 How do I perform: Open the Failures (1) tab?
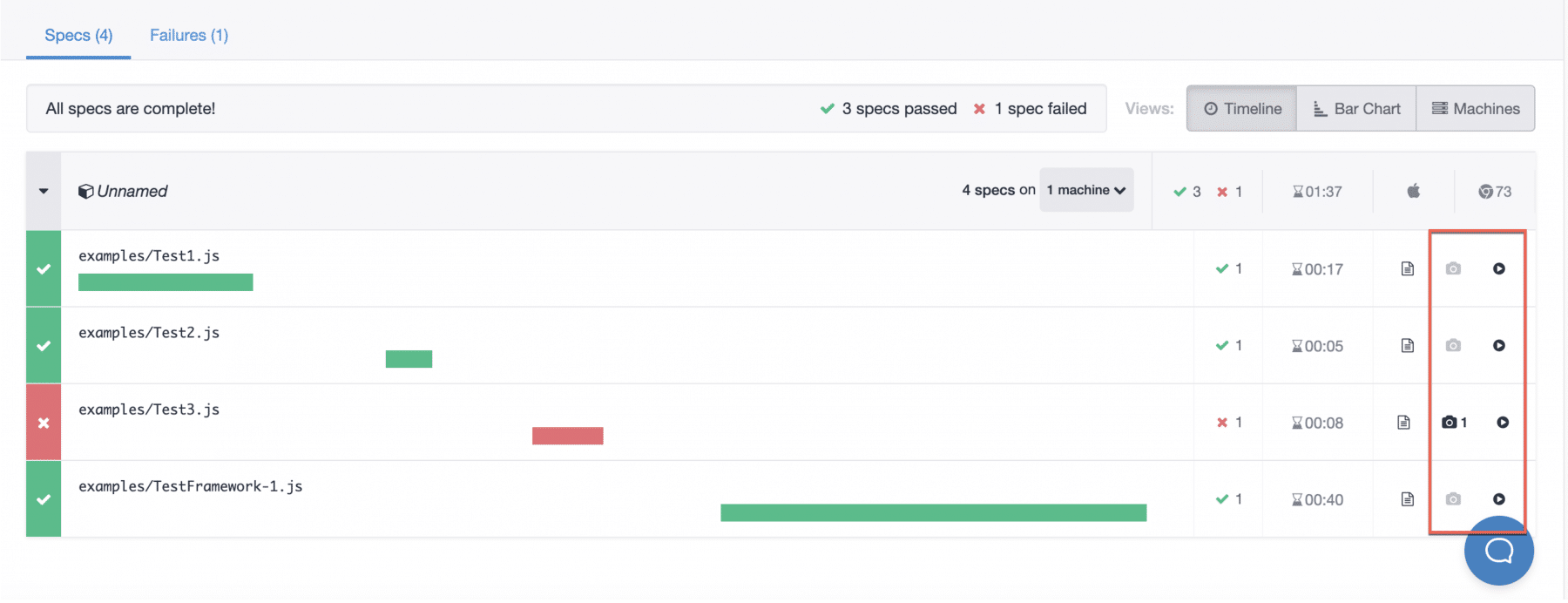coord(189,36)
